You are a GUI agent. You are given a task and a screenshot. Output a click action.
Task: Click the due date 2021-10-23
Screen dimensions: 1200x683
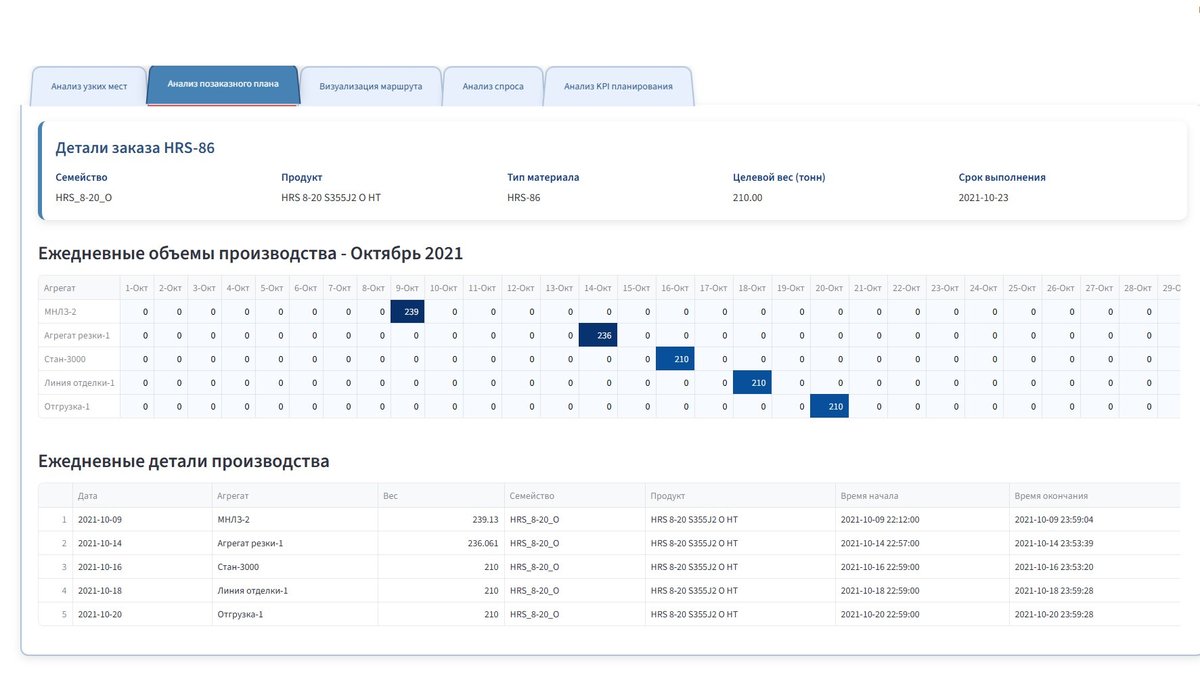(x=984, y=198)
